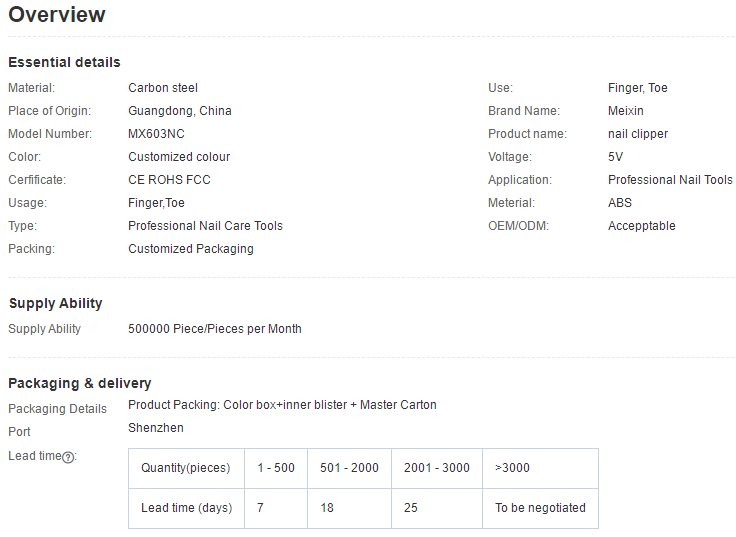The image size is (736, 537).
Task: Click the model number MX603NC
Action: click(x=156, y=134)
